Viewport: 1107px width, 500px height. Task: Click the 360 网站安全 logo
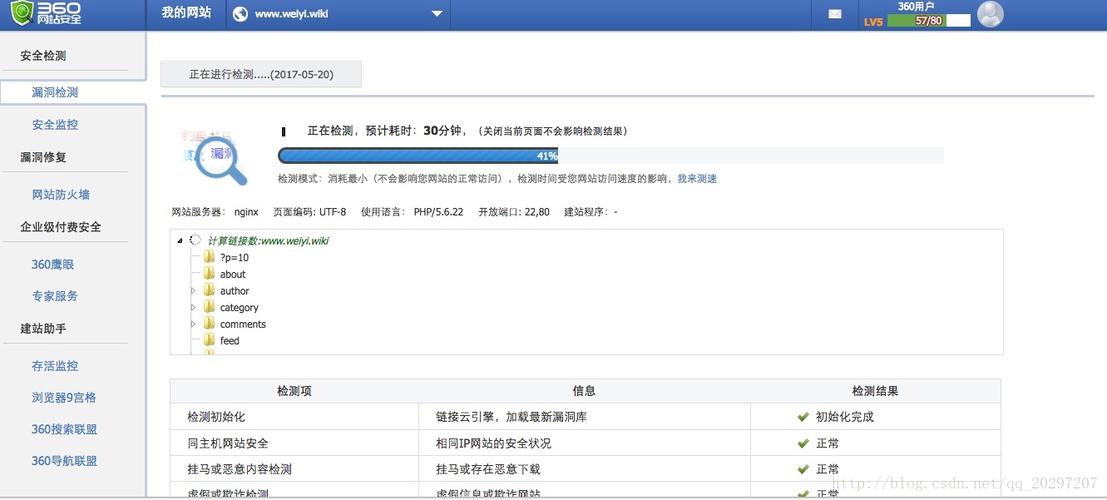coord(47,13)
